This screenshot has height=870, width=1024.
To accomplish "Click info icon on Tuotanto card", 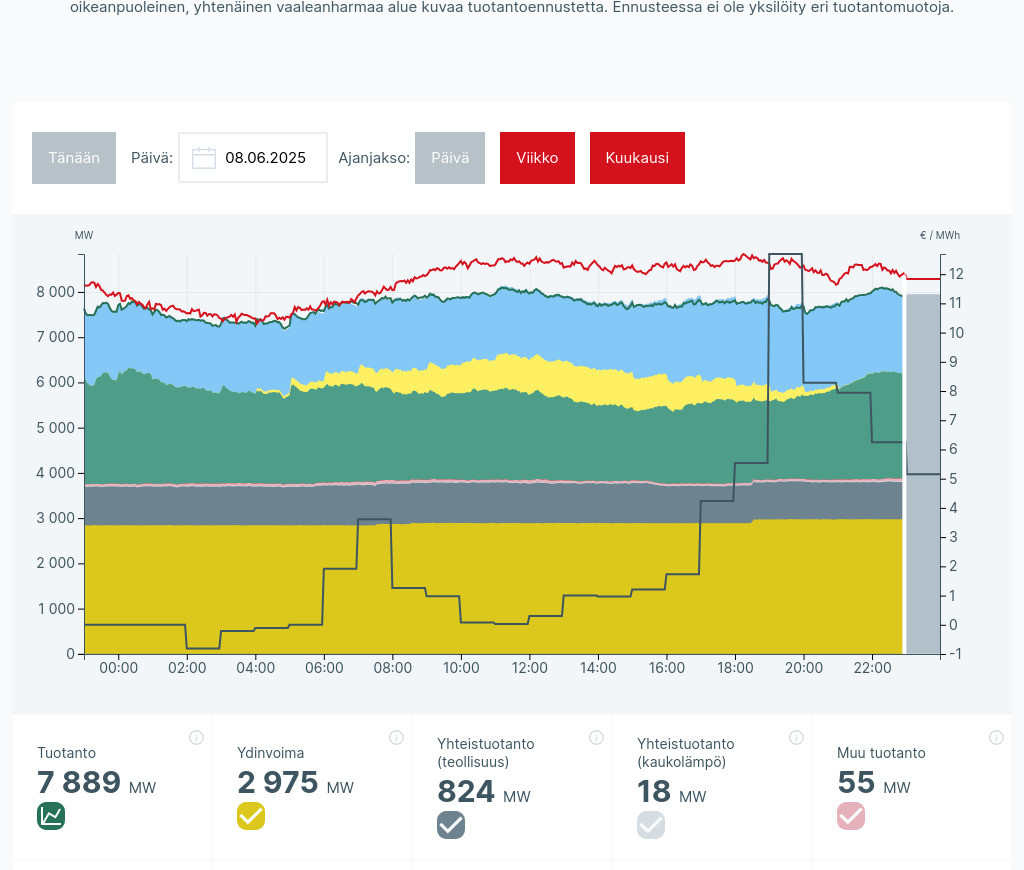I will coord(196,738).
